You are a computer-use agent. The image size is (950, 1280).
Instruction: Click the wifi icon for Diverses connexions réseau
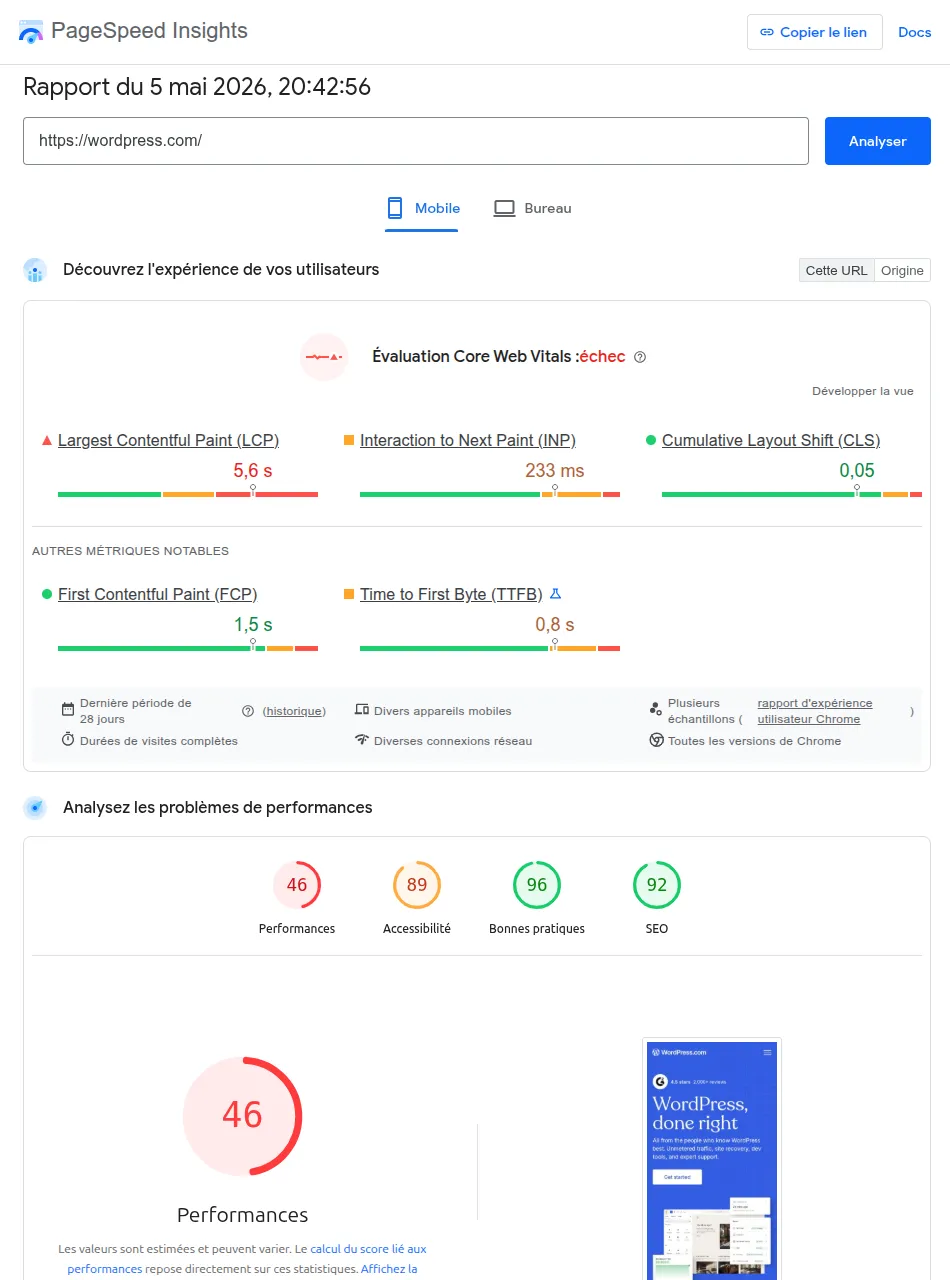click(x=362, y=740)
